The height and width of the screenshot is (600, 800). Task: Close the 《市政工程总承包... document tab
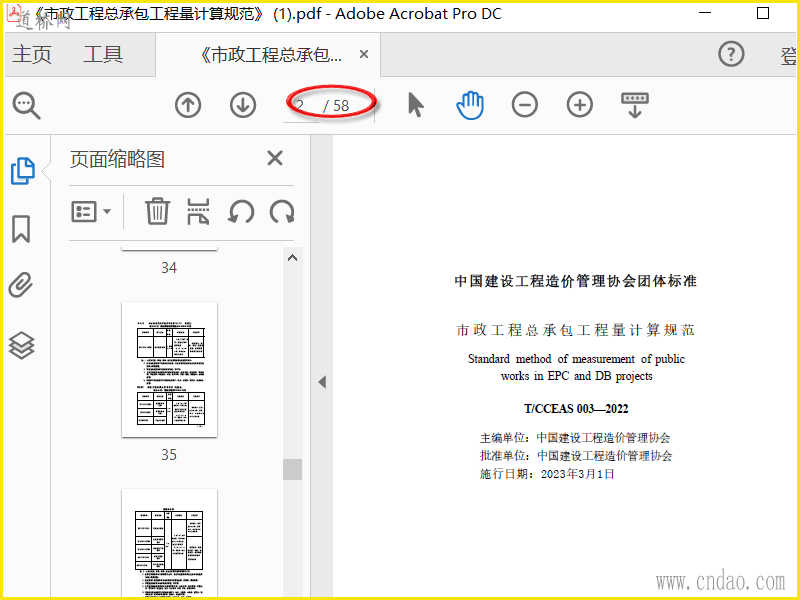pyautogui.click(x=364, y=54)
